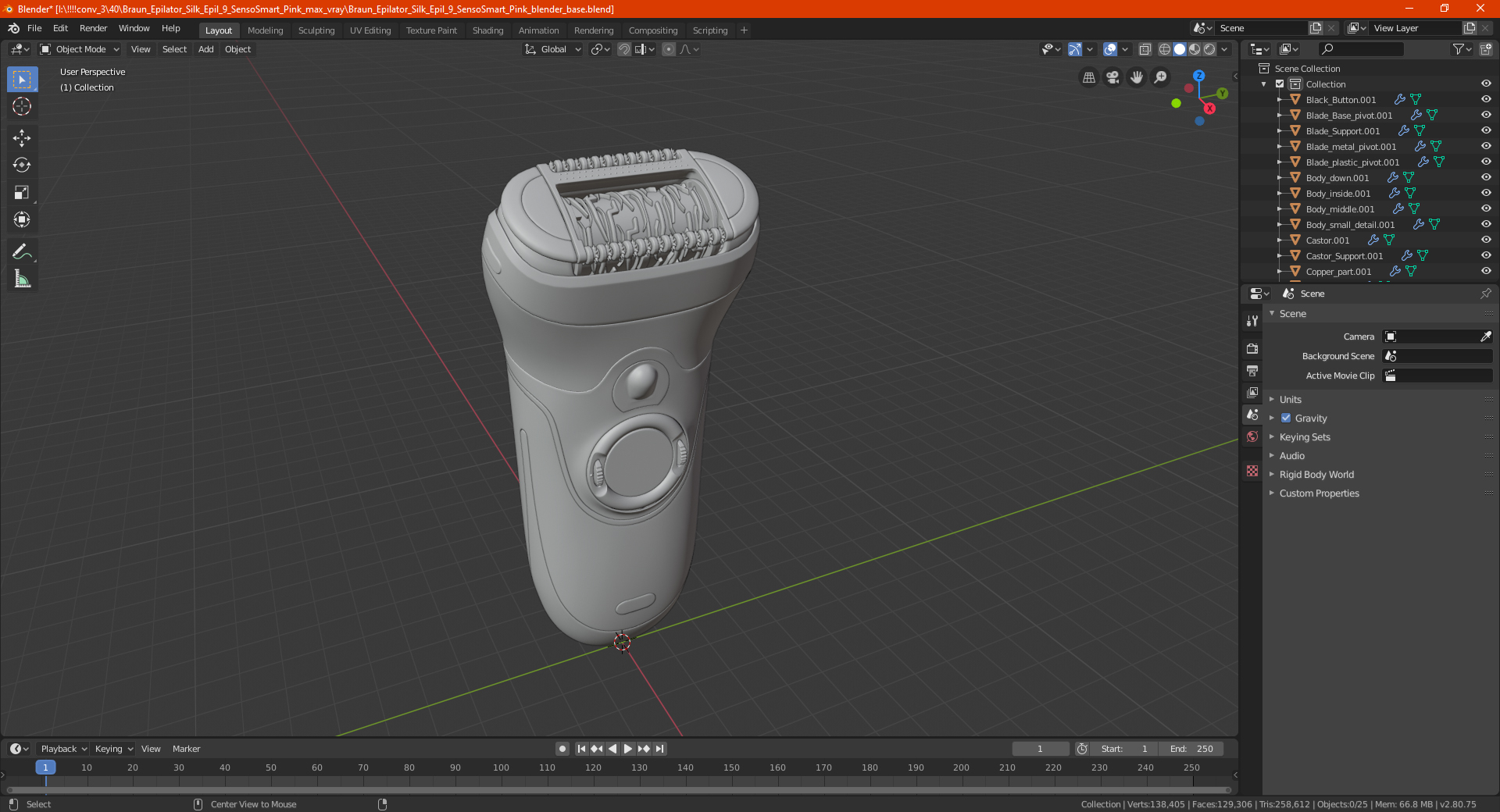
Task: Switch to orthographic/perspective grid icon
Action: [x=1088, y=77]
